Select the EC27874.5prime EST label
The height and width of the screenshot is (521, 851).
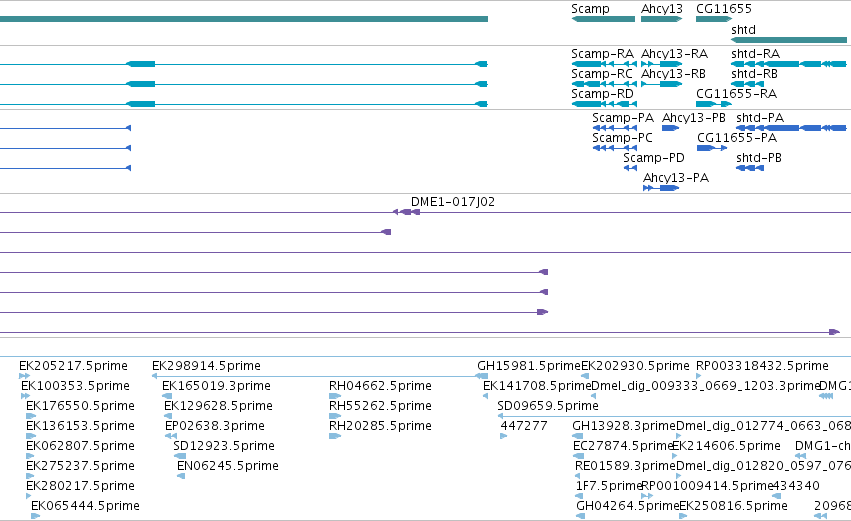623,446
